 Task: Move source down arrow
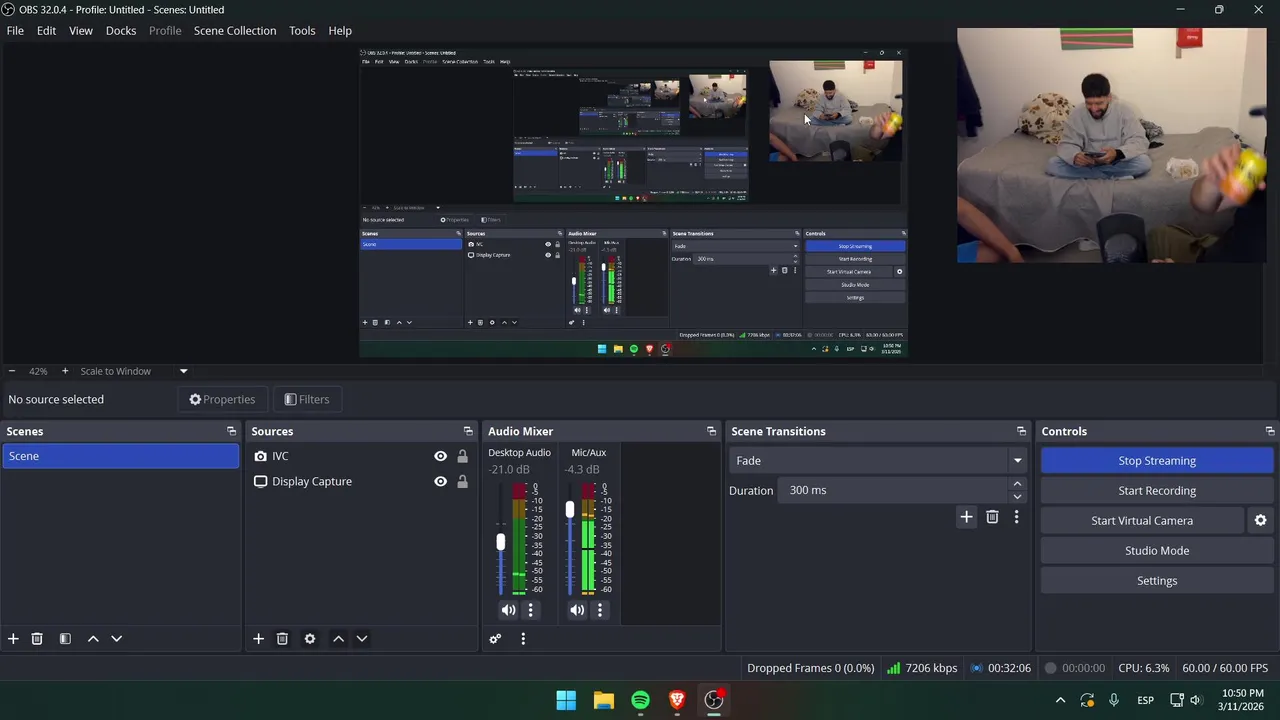point(362,638)
